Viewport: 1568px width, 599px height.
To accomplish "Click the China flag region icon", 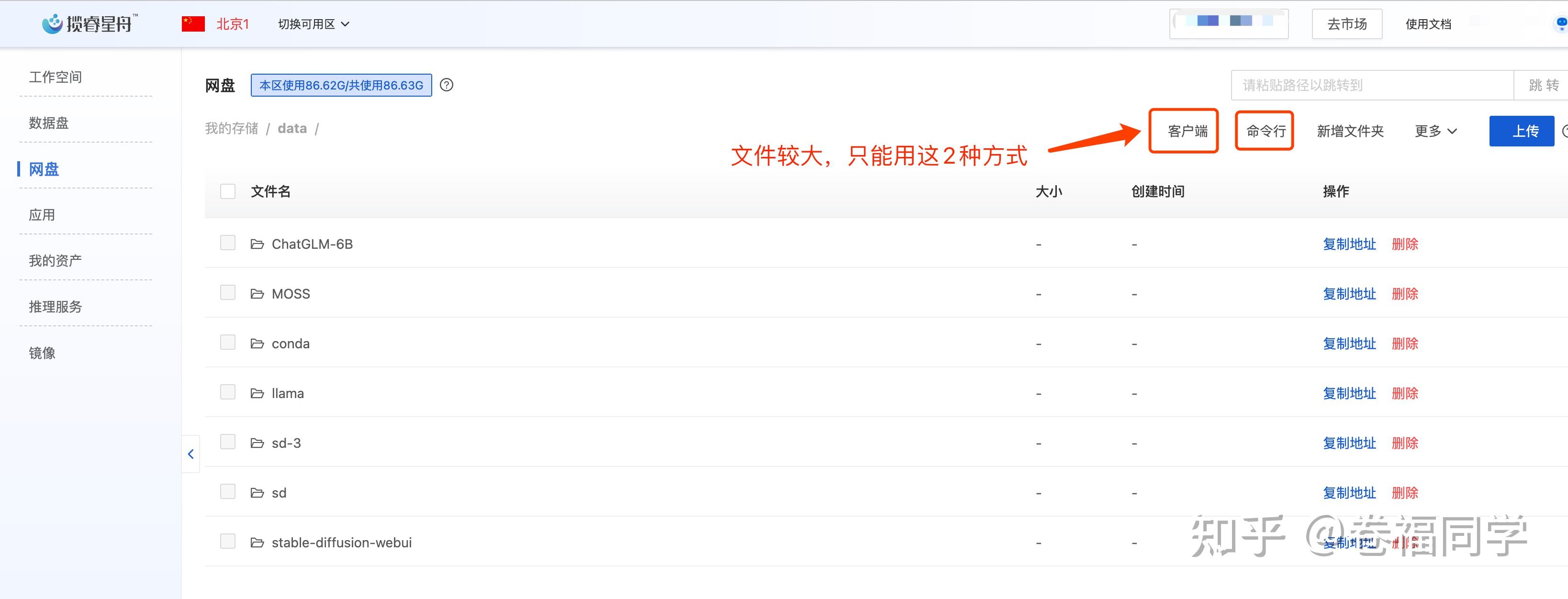I will click(193, 24).
